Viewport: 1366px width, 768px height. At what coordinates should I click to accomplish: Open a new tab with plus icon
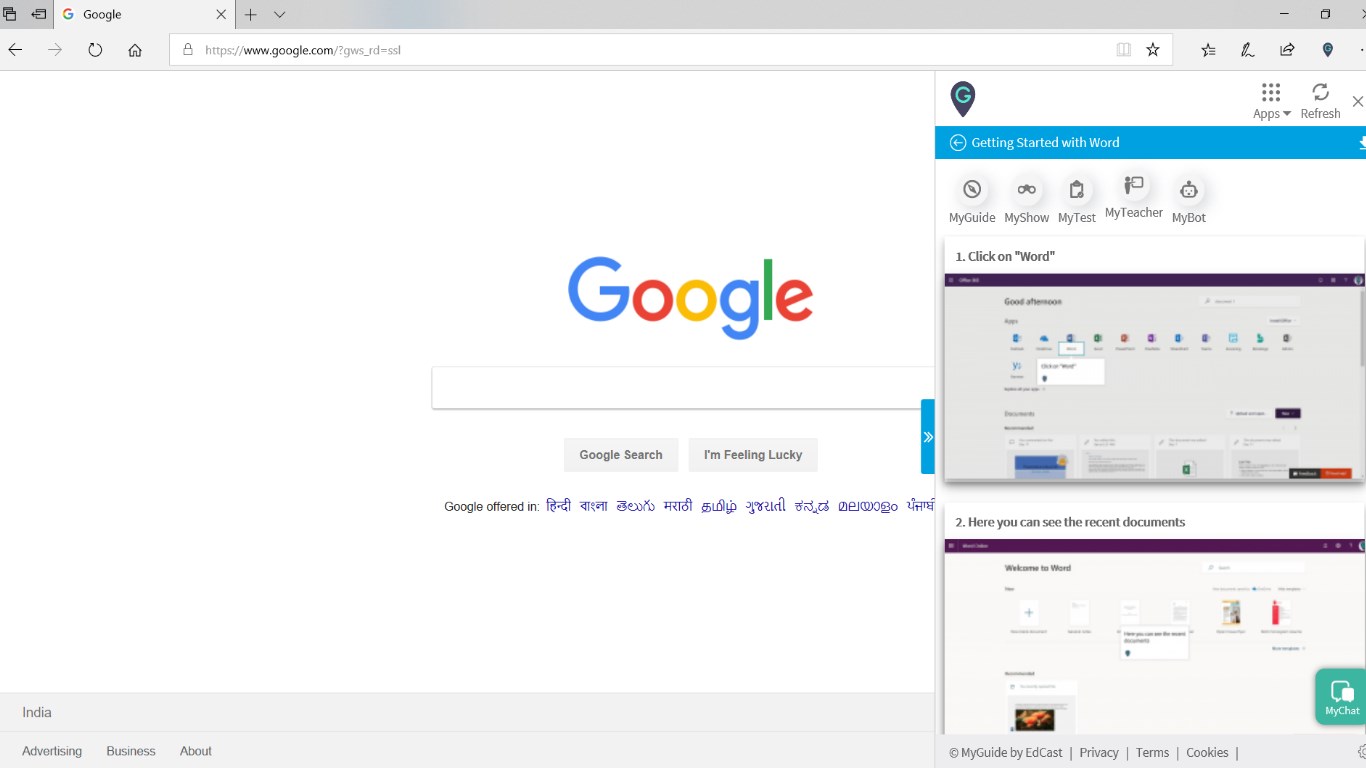point(251,14)
